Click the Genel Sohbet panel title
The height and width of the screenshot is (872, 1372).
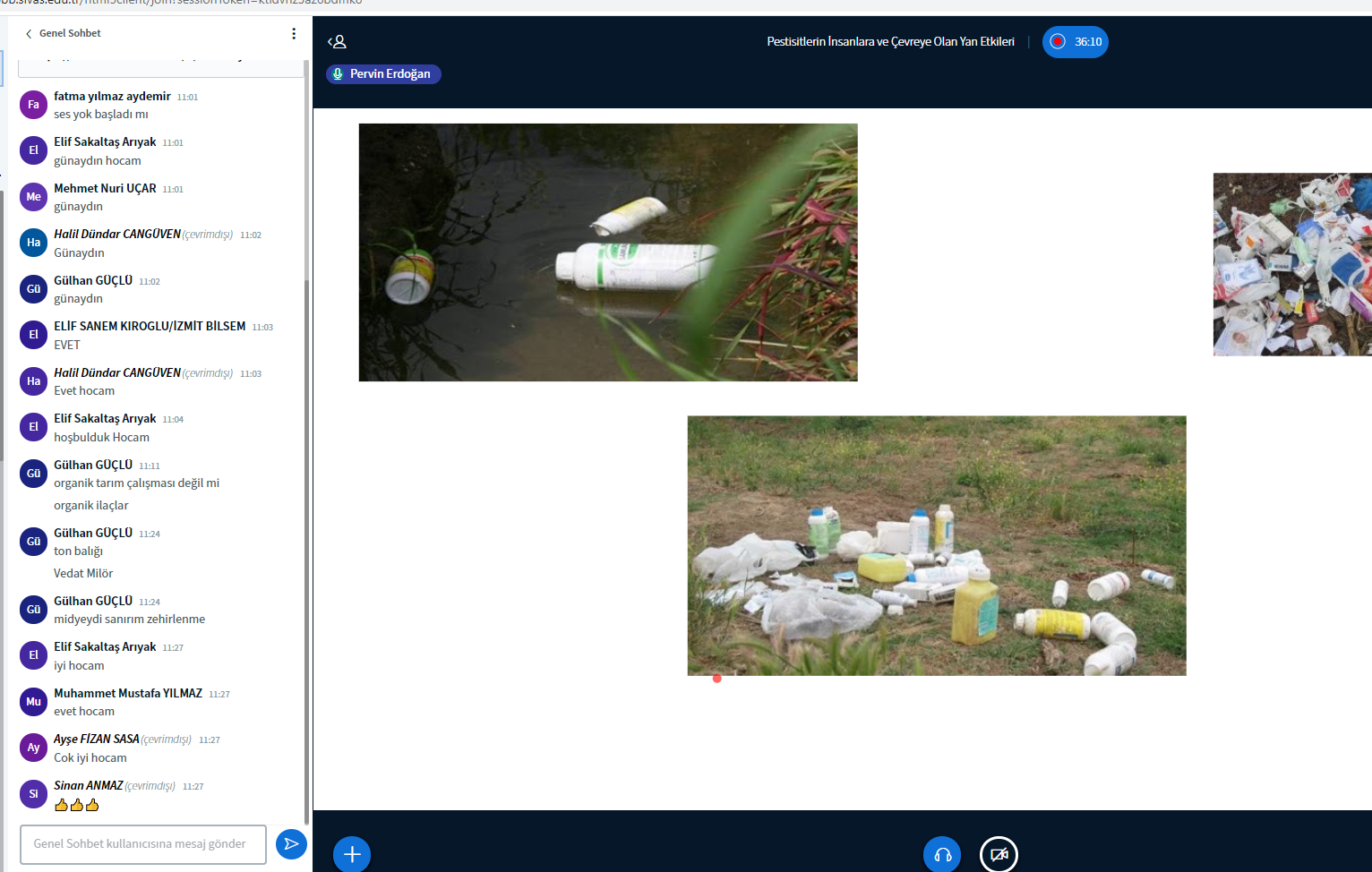click(70, 34)
